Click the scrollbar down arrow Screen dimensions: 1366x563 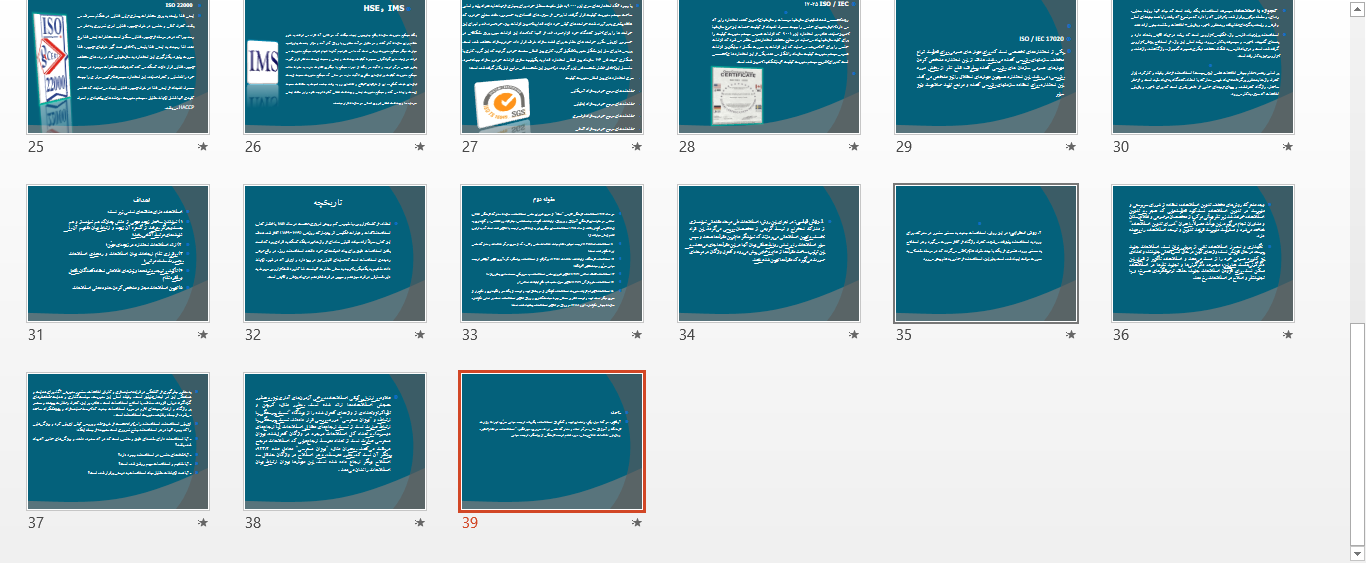[1357, 554]
